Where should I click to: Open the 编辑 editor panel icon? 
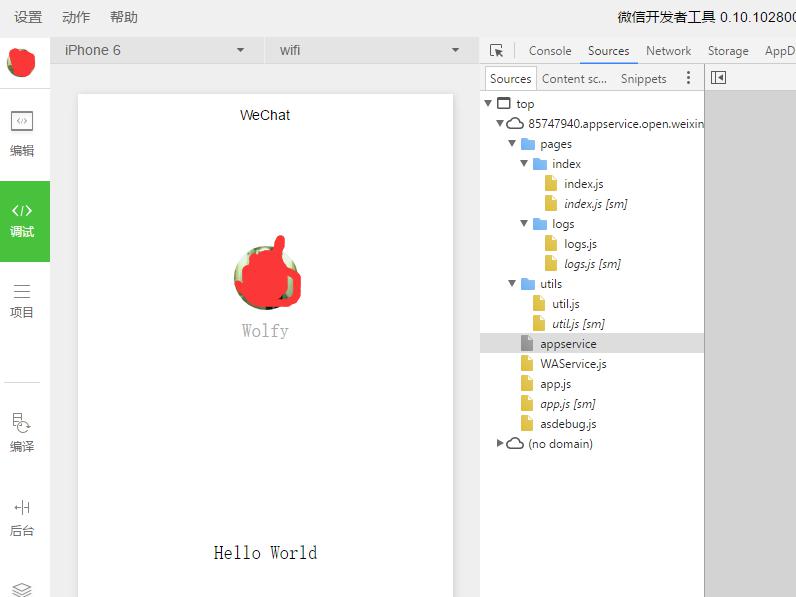[22, 121]
